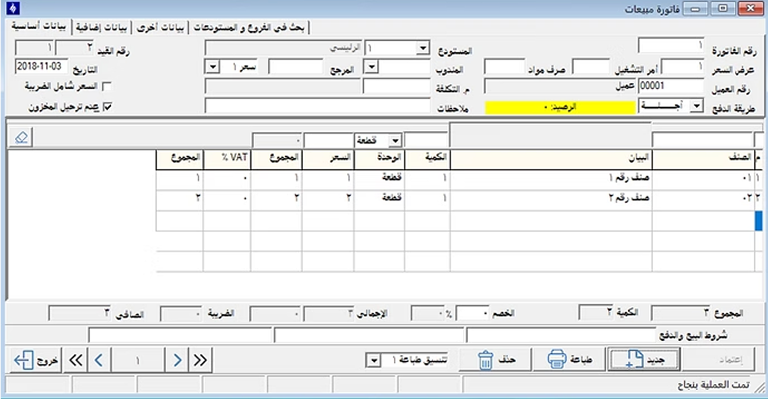
Task: Click the المرجع reference field
Action: click(x=296, y=67)
